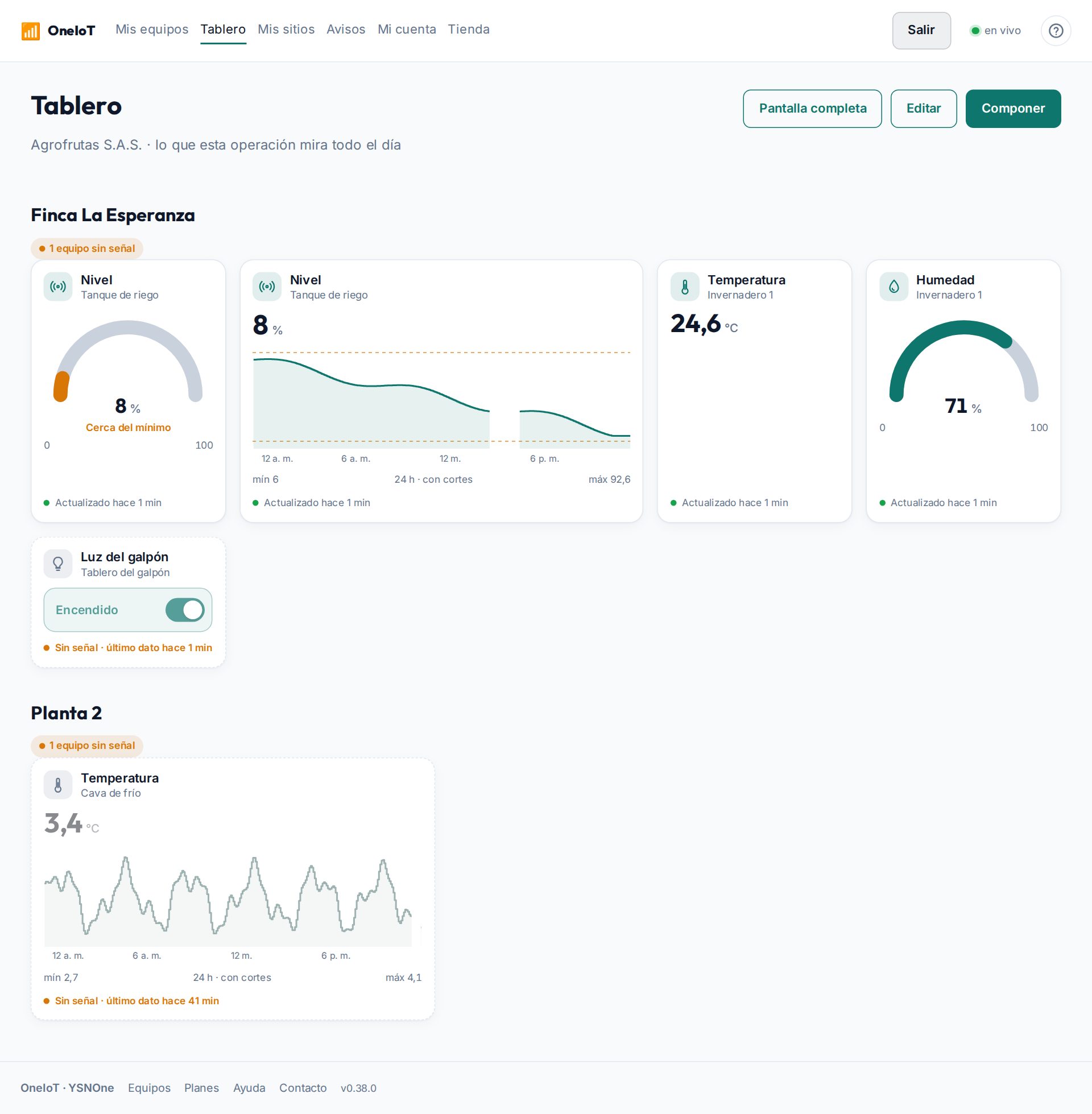
Task: Click the thermometer icon for Cava de frío
Action: click(58, 785)
